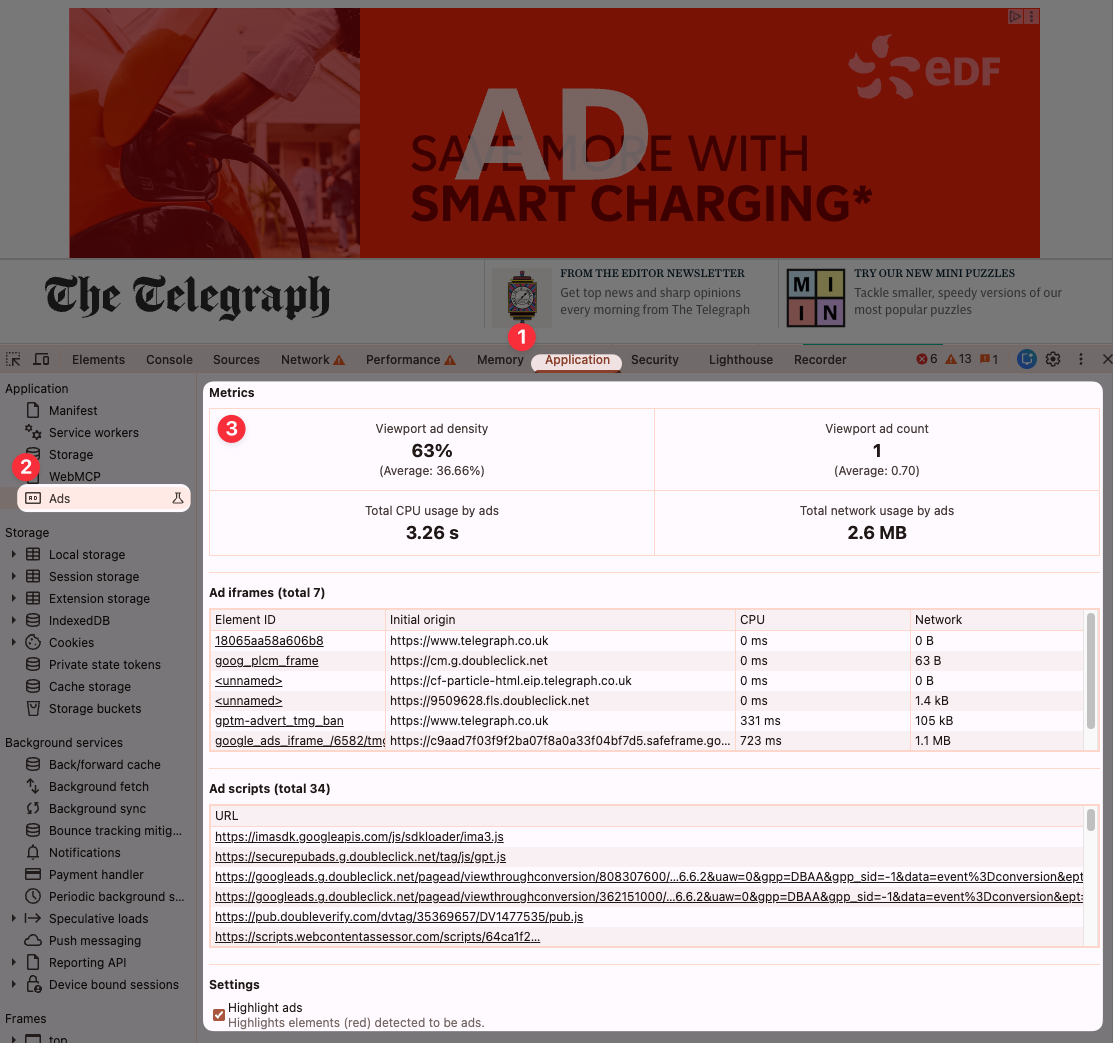Open the blue AI assistance icon

click(x=1026, y=359)
